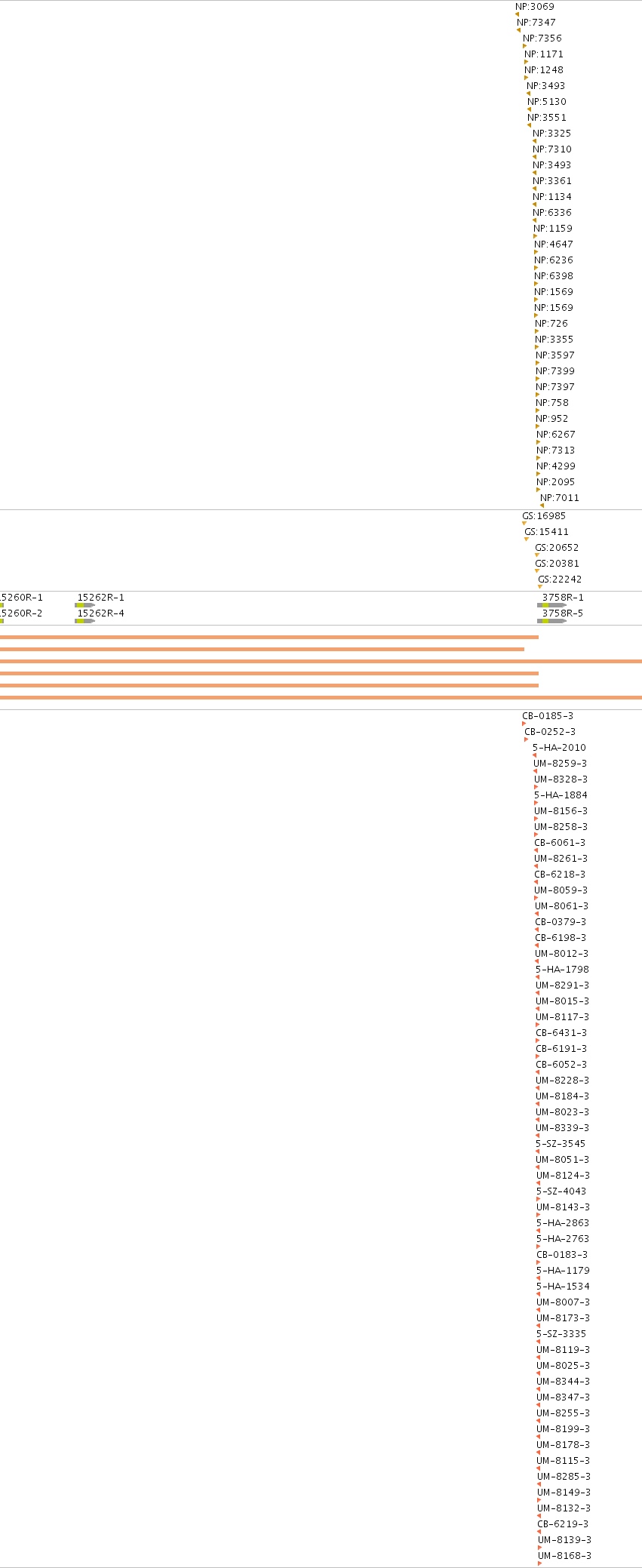The image size is (642, 1568).
Task: Select the UM-8168-3 feature
Action: [x=565, y=1556]
